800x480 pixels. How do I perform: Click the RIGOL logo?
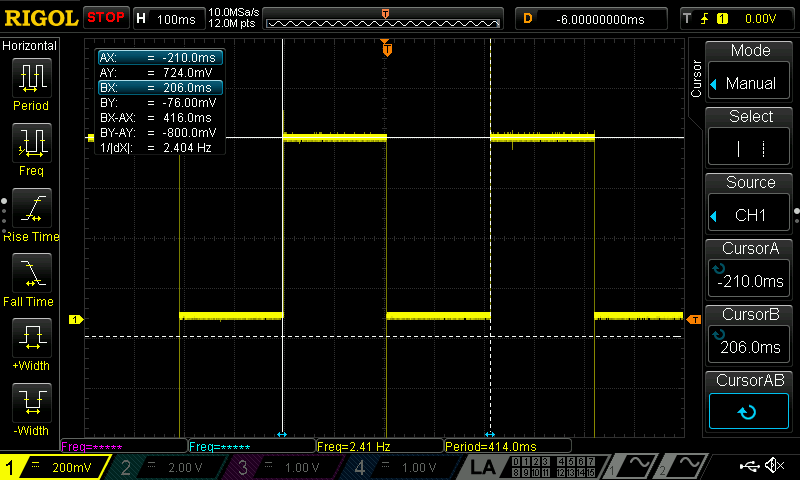click(41, 18)
